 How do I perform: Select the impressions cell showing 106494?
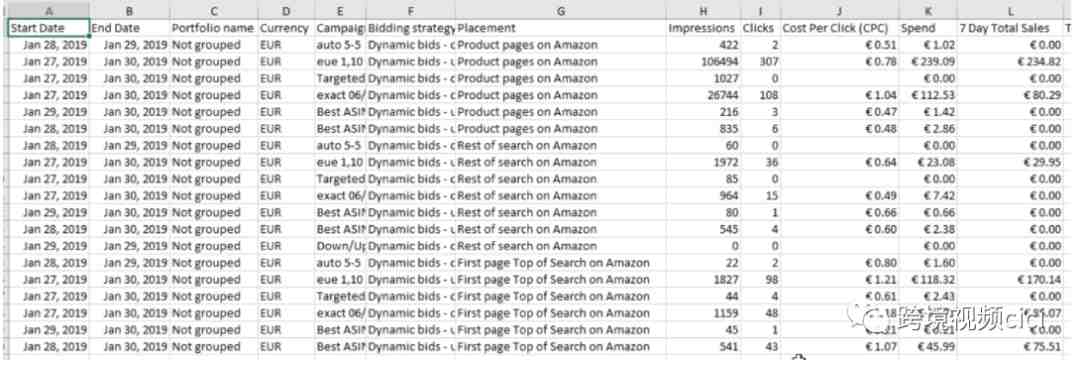[703, 61]
